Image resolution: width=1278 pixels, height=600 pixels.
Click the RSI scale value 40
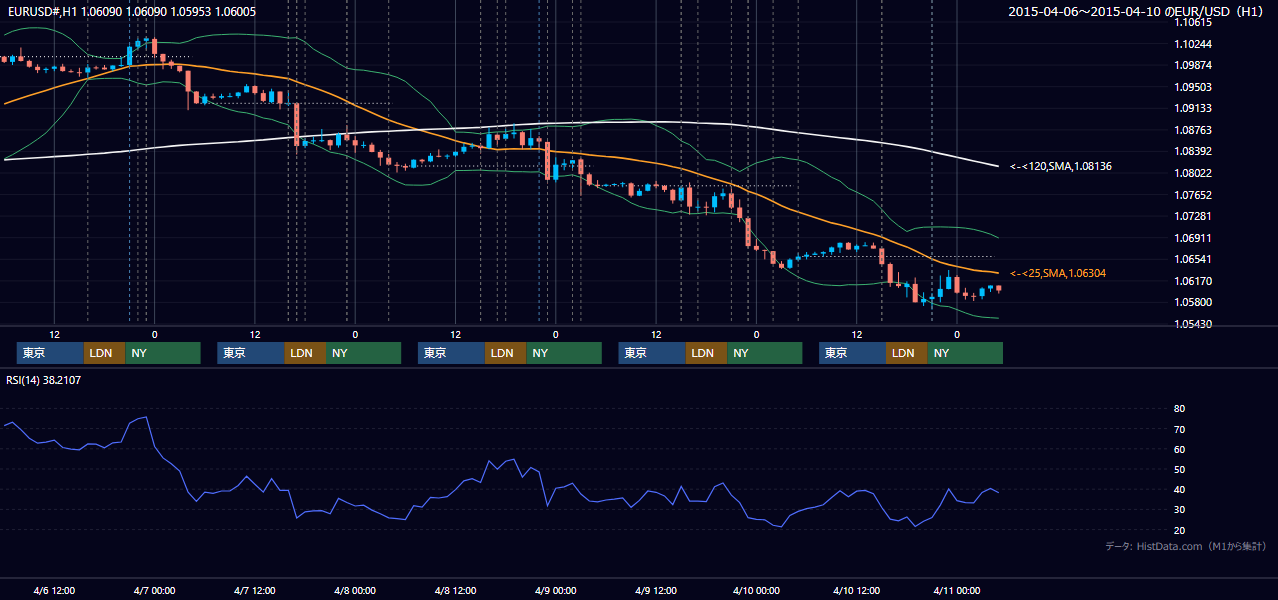[1180, 489]
